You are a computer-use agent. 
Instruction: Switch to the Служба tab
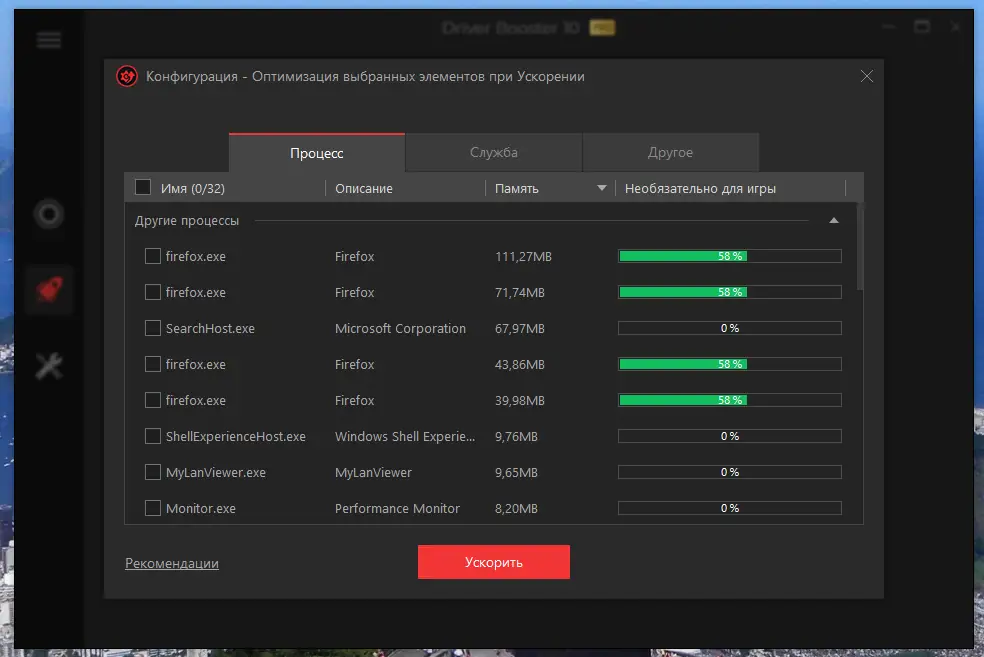[x=494, y=152]
